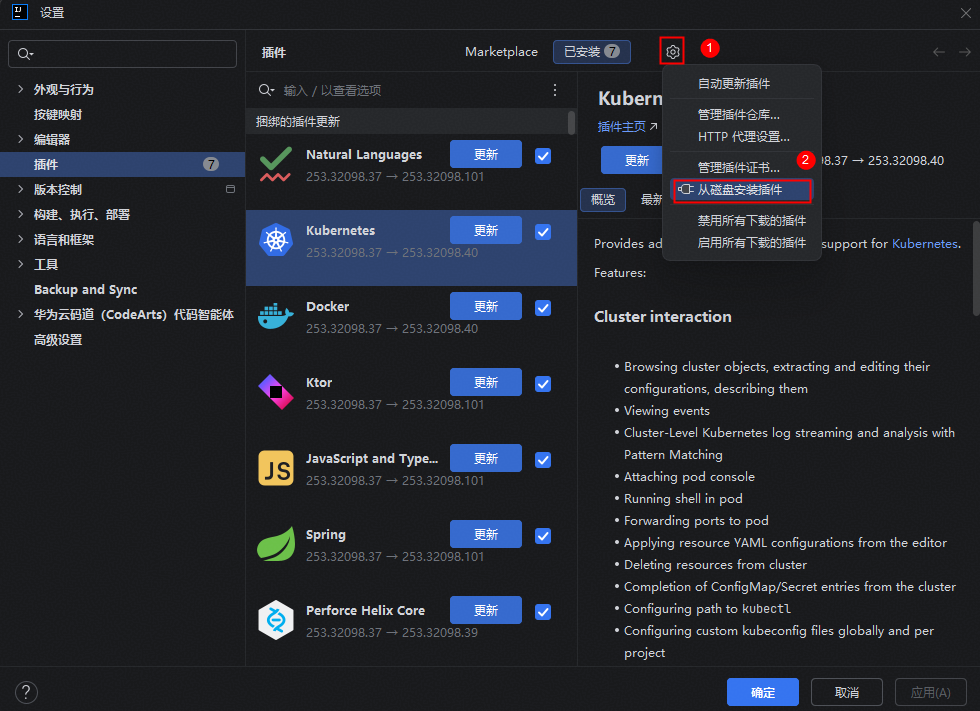The width and height of the screenshot is (980, 711).
Task: Click the settings search input field
Action: [x=122, y=54]
